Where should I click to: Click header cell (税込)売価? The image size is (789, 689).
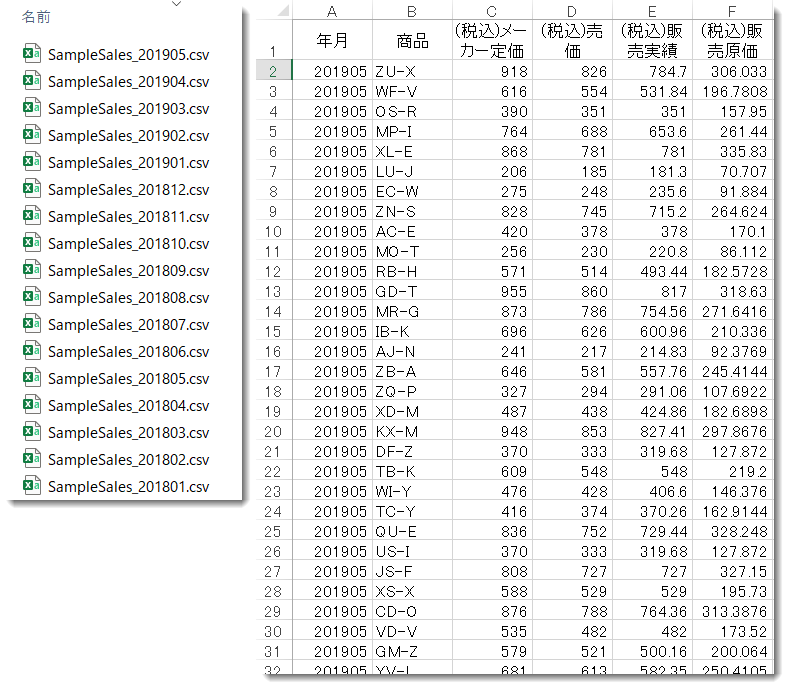(x=572, y=40)
